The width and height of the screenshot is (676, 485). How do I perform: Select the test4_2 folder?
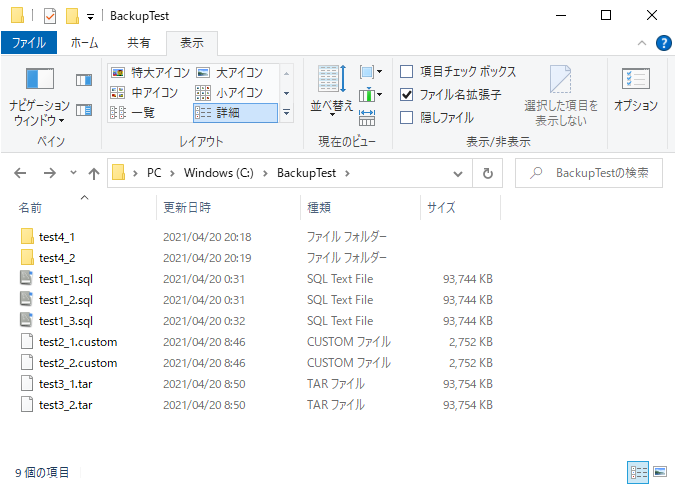coord(57,258)
